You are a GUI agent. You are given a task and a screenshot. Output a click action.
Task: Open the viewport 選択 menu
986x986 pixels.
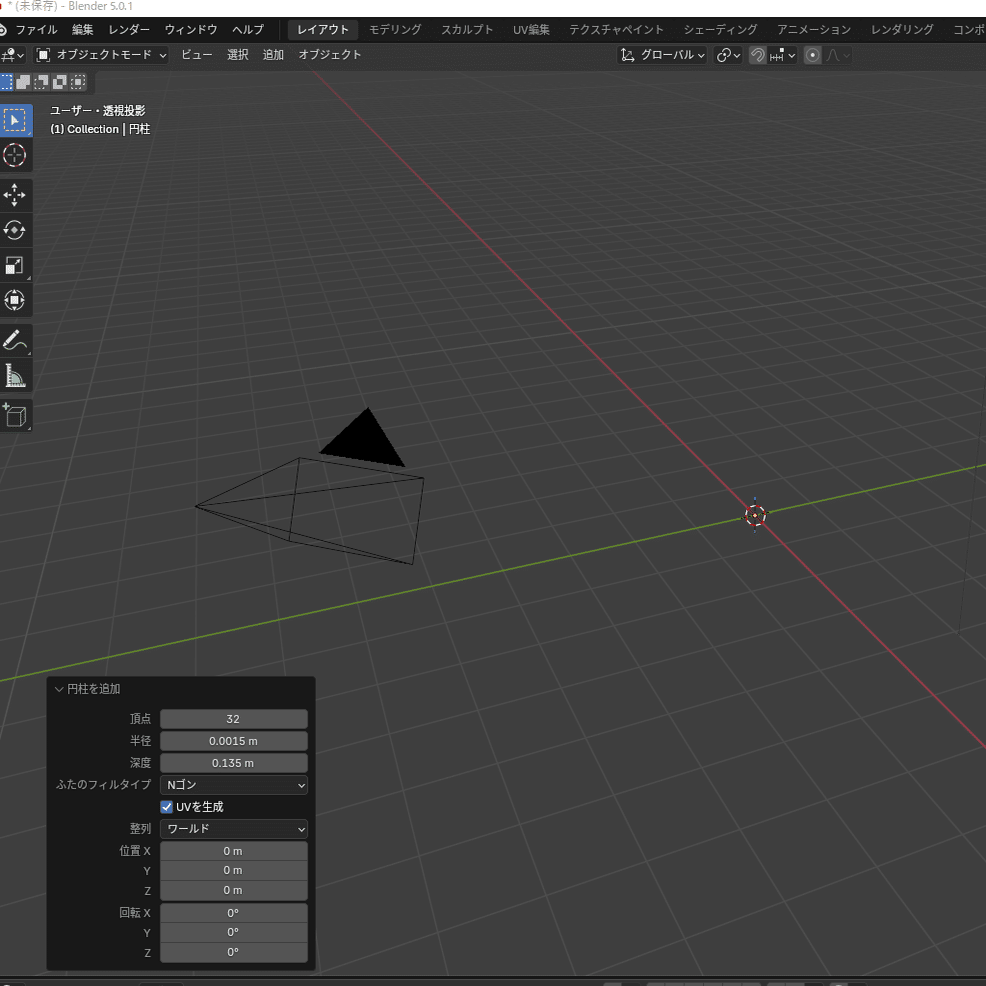(238, 55)
